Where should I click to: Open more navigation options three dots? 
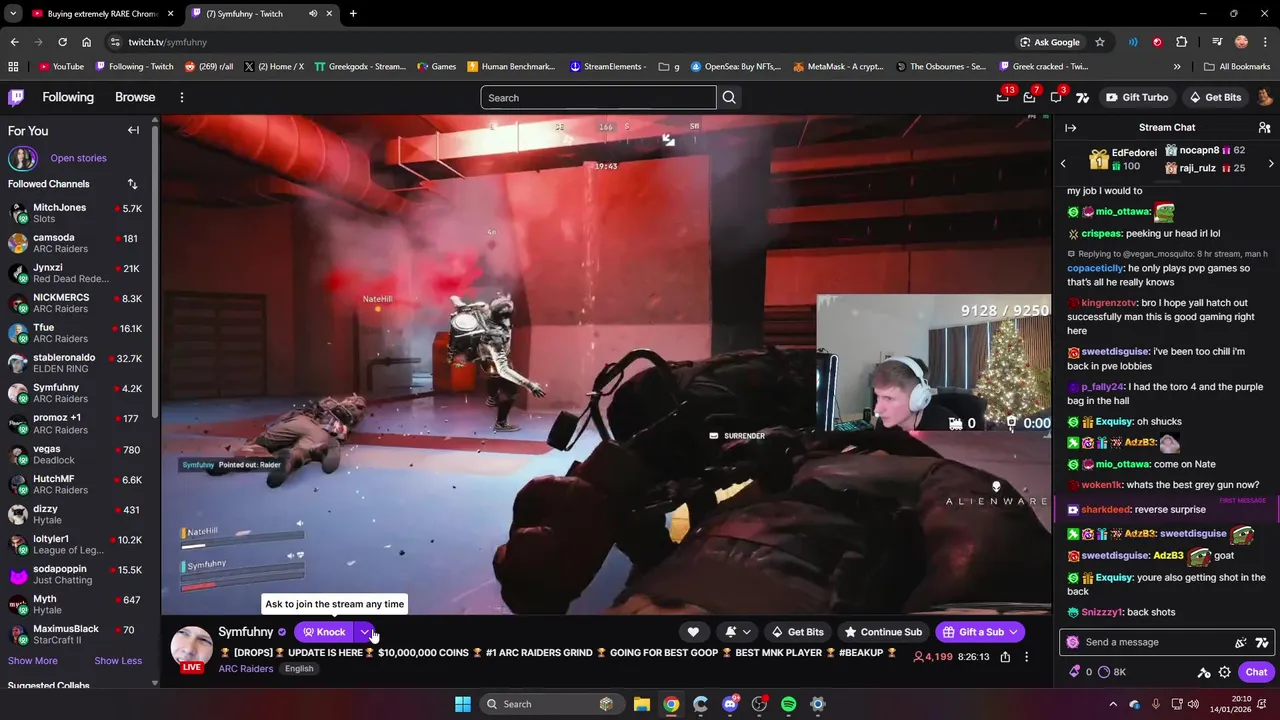point(181,97)
